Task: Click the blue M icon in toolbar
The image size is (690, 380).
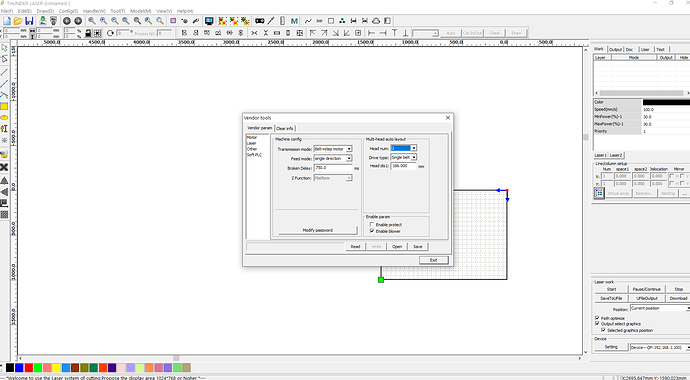Action: tap(294, 21)
